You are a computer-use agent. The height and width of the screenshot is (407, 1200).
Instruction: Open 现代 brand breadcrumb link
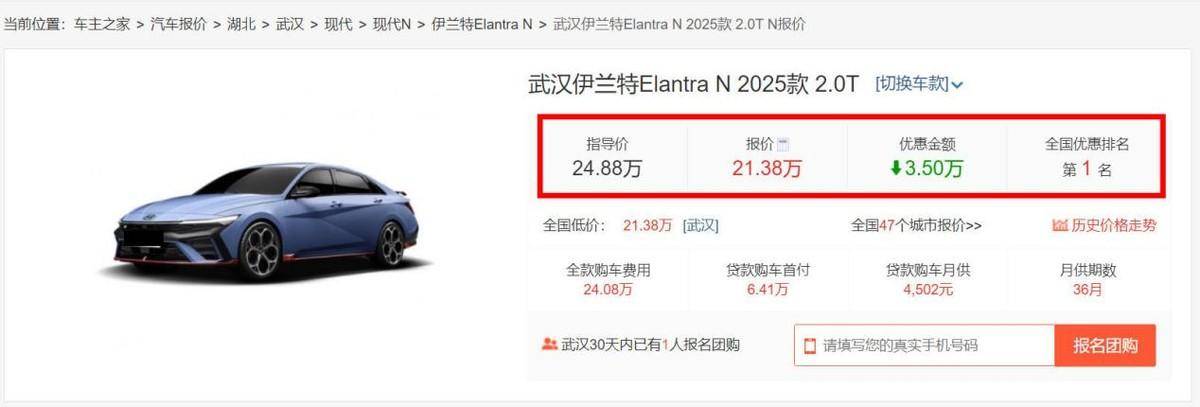[x=338, y=23]
